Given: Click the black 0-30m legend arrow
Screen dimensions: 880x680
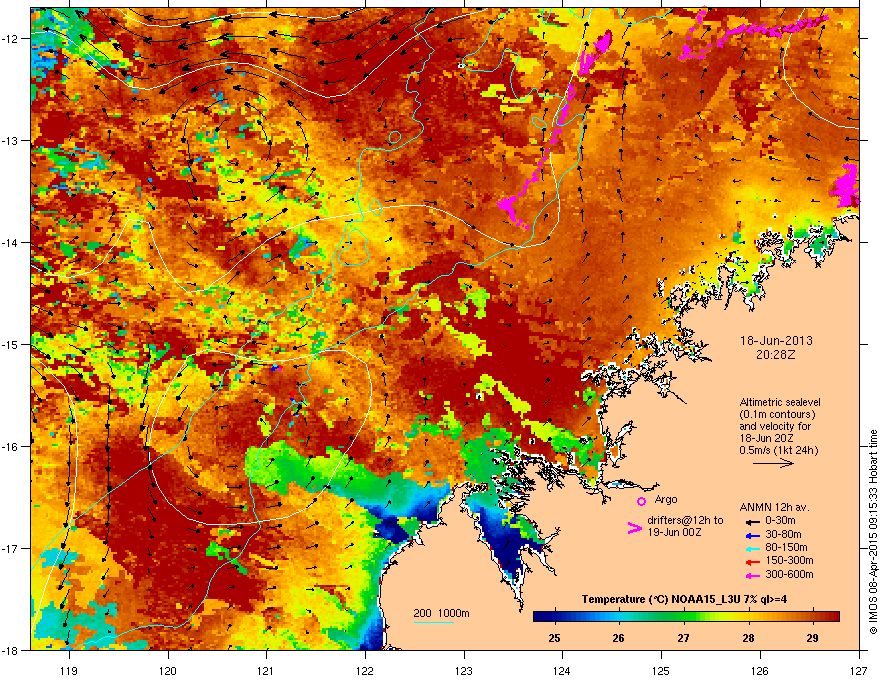Looking at the screenshot, I should point(752,521).
